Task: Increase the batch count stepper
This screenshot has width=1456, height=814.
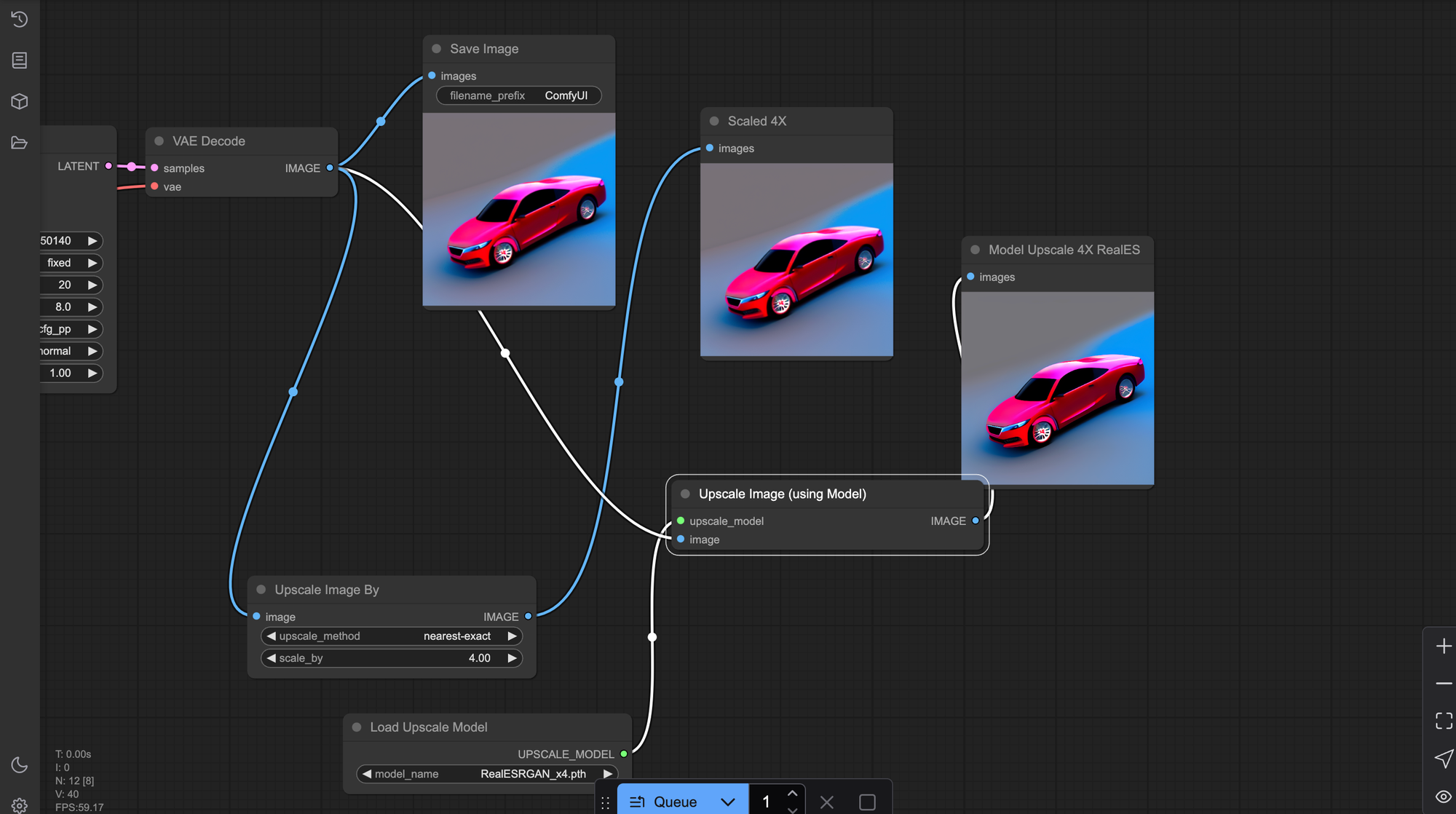Action: 792,794
